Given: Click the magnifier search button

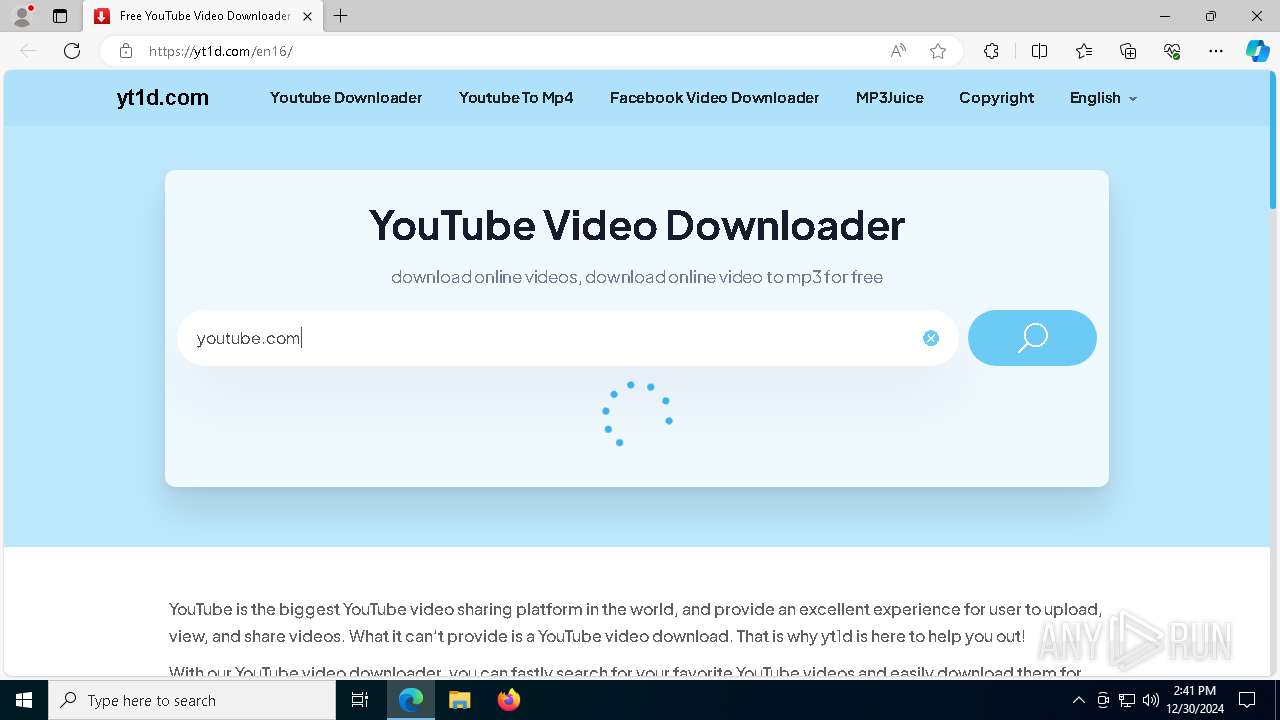Looking at the screenshot, I should (x=1032, y=338).
